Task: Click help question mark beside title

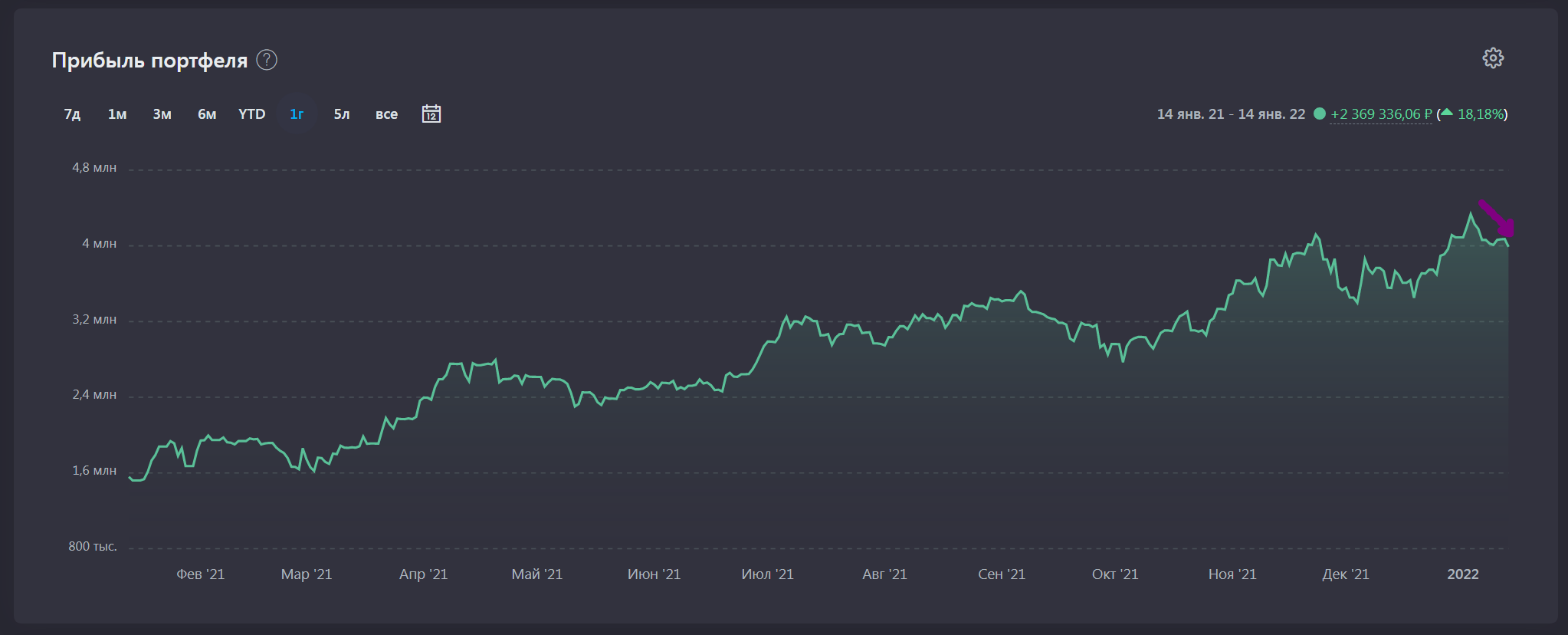Action: click(x=267, y=60)
